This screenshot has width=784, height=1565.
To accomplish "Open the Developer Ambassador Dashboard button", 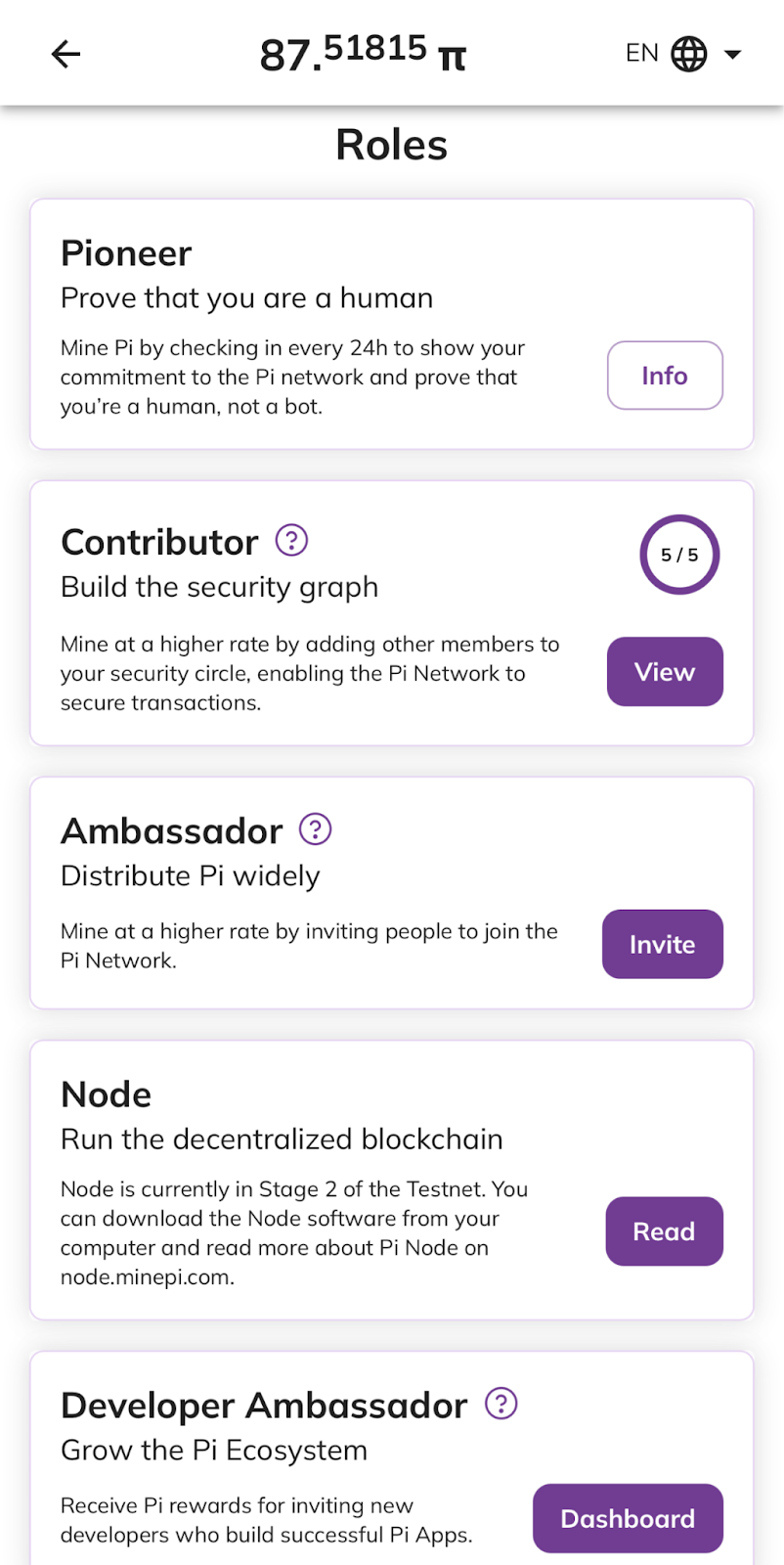I will (628, 1518).
